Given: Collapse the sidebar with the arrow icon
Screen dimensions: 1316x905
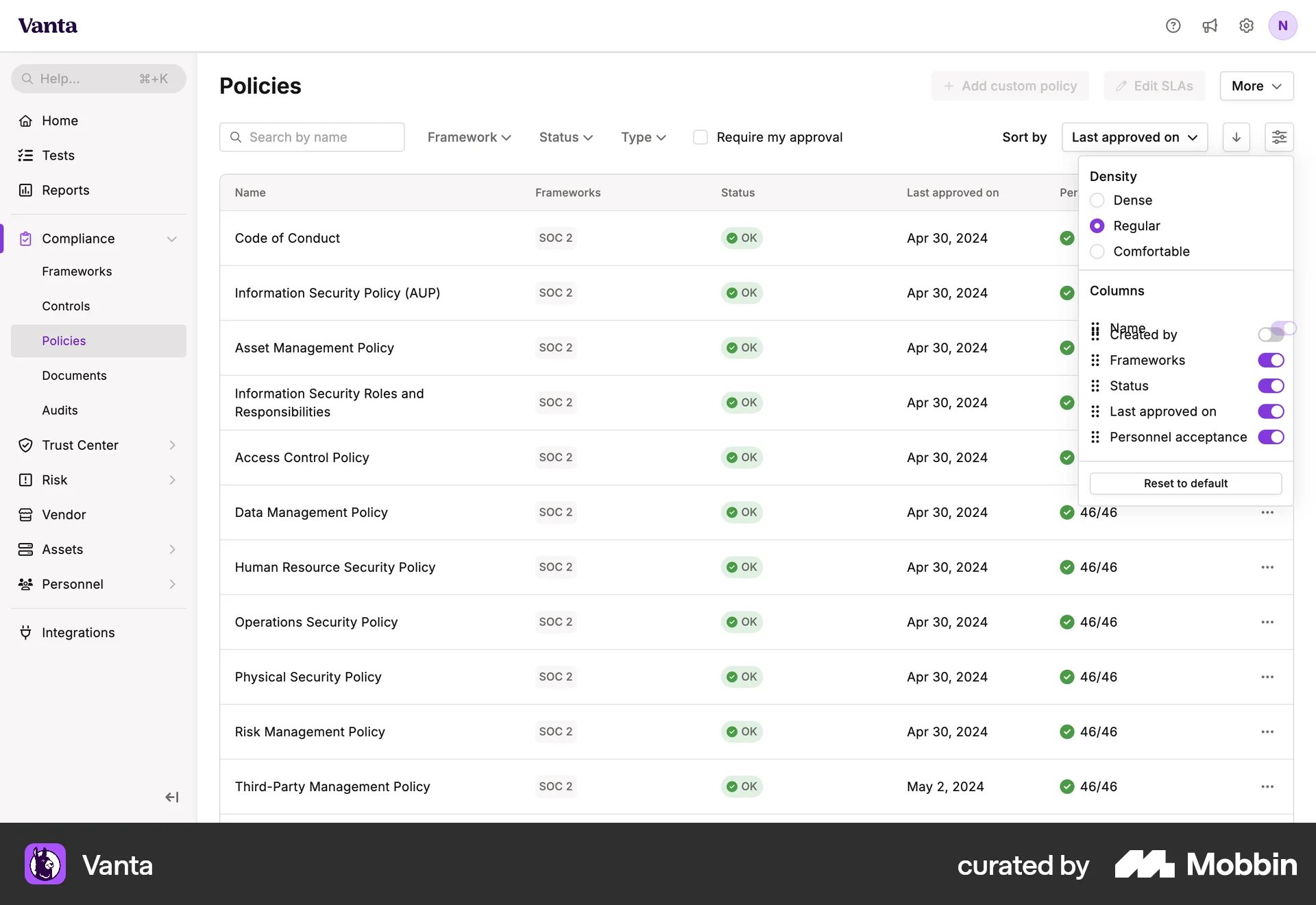Looking at the screenshot, I should [171, 797].
